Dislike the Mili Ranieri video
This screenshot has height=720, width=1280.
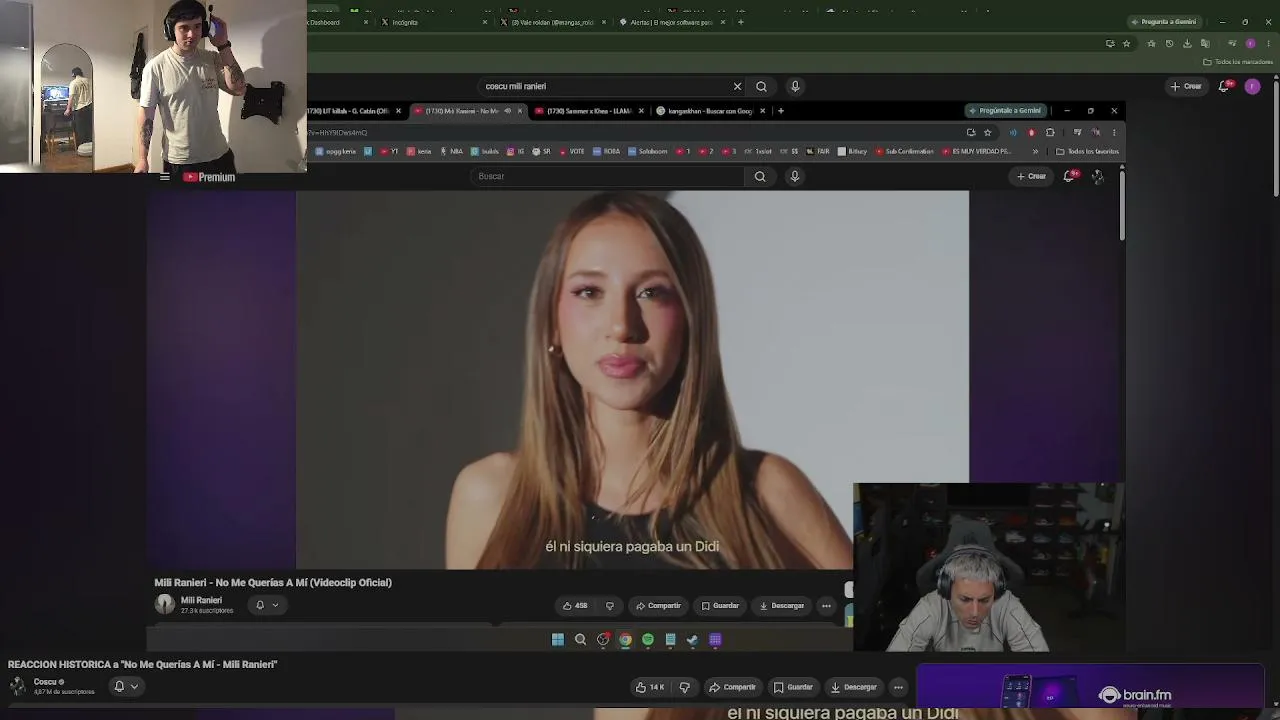tap(610, 606)
